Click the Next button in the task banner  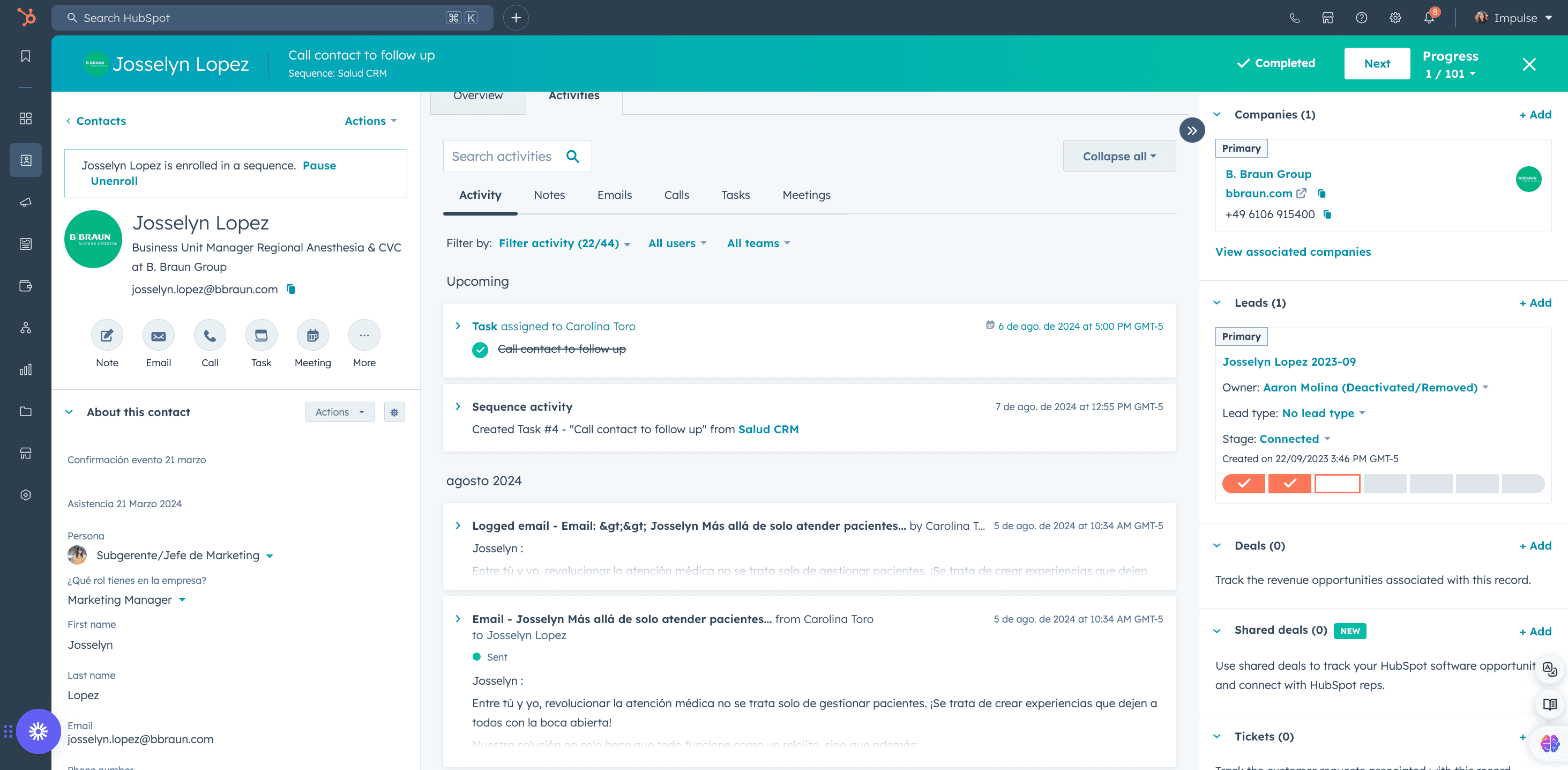pyautogui.click(x=1377, y=63)
